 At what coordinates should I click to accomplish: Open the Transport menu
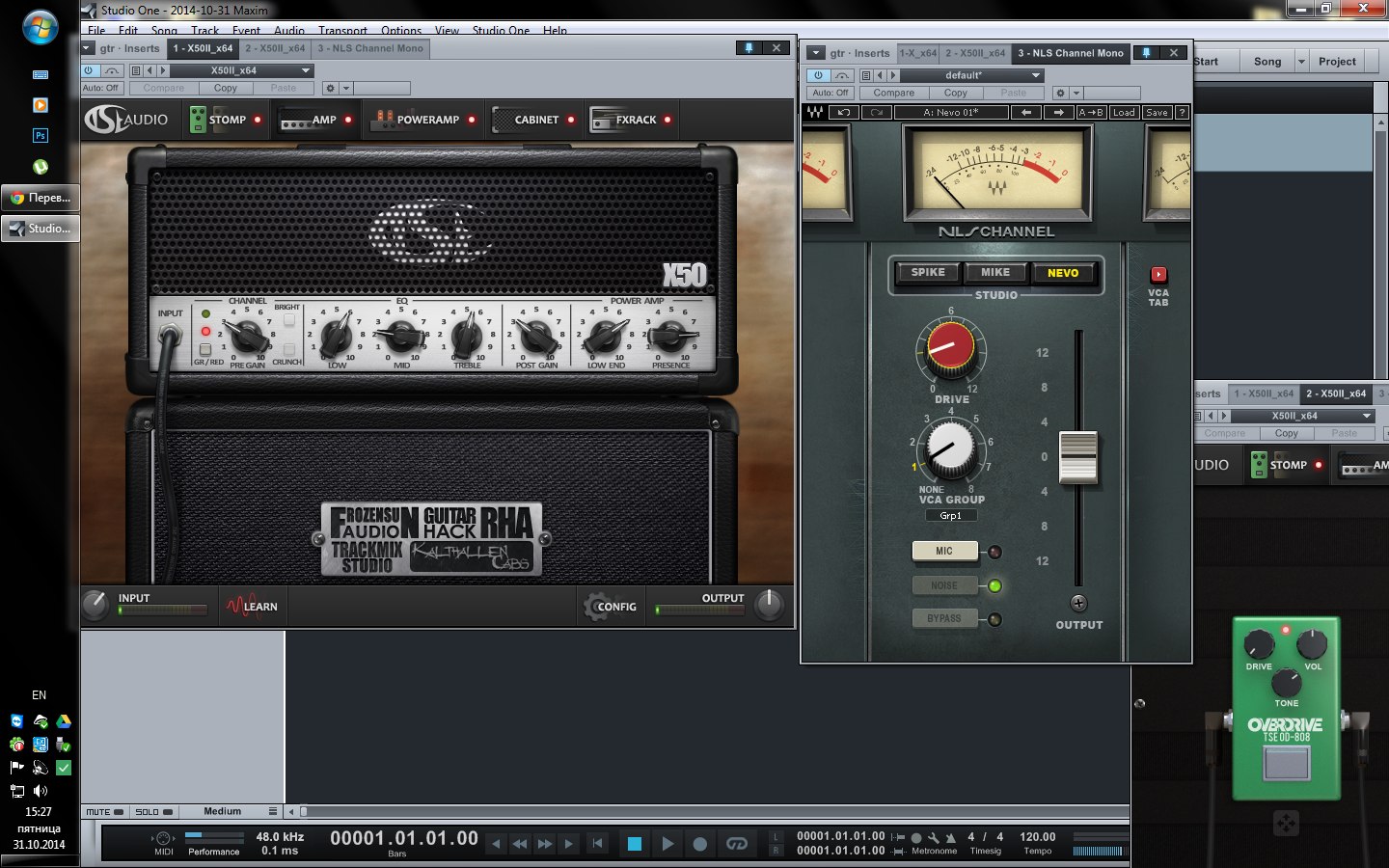pos(342,31)
